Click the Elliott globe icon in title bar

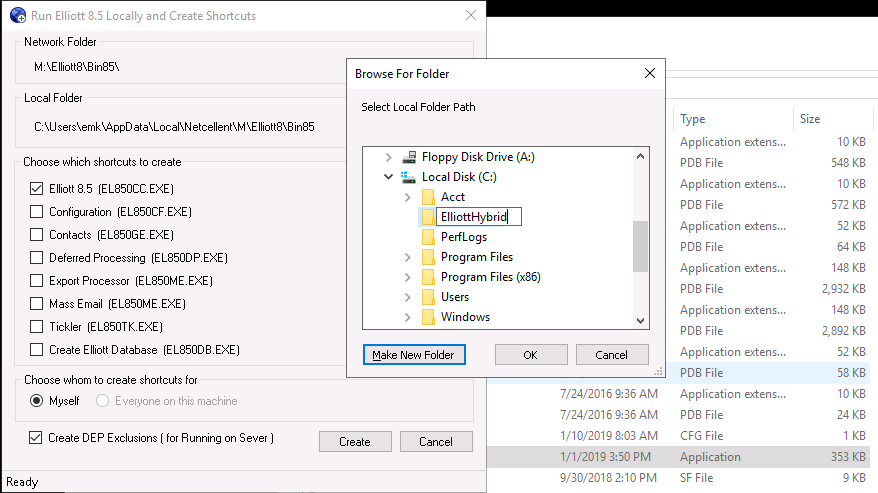[x=18, y=15]
